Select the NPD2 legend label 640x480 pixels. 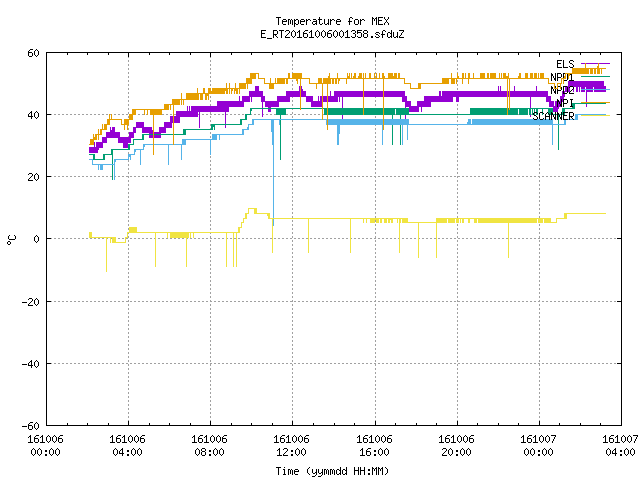click(562, 90)
